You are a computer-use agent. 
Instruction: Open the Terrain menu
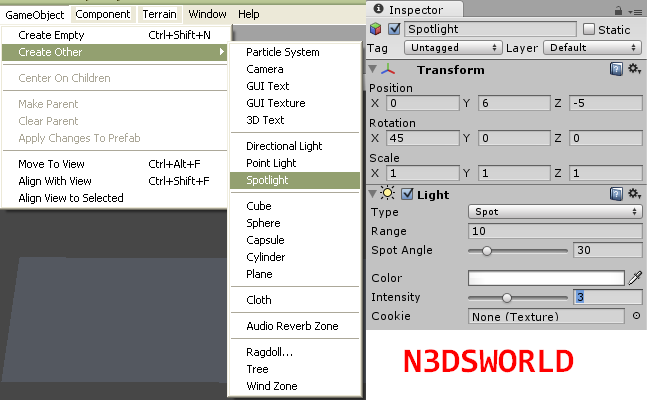pos(158,14)
